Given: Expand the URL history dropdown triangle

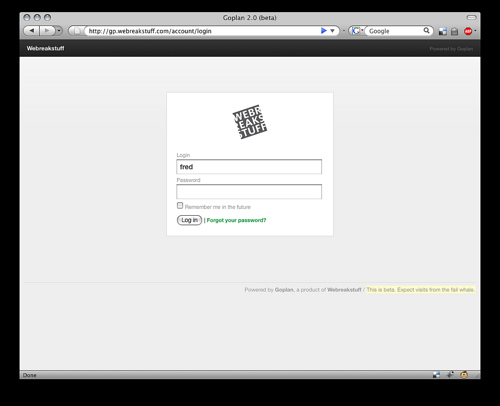Looking at the screenshot, I should tap(332, 31).
